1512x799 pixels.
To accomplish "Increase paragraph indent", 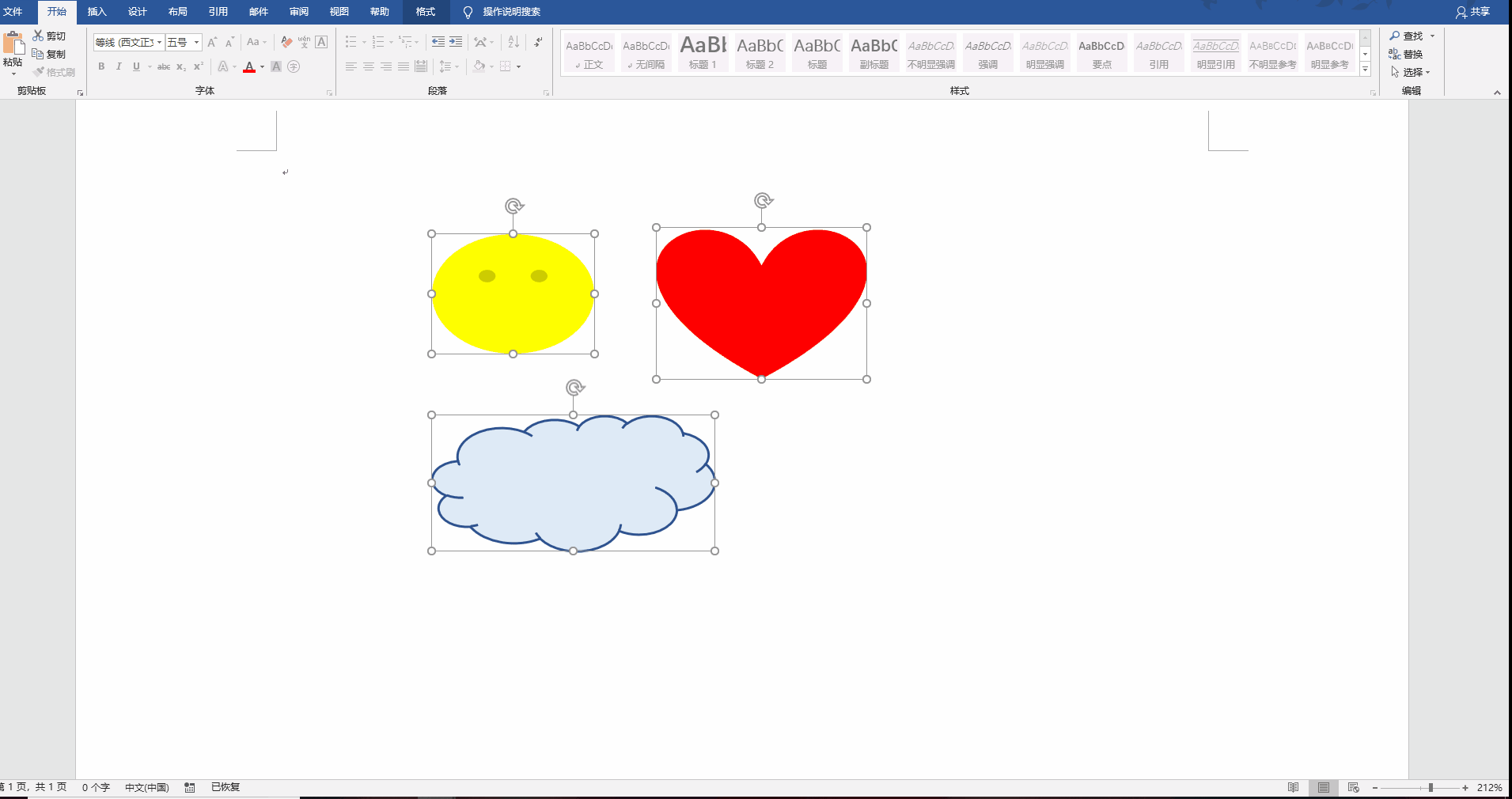I will coord(456,42).
